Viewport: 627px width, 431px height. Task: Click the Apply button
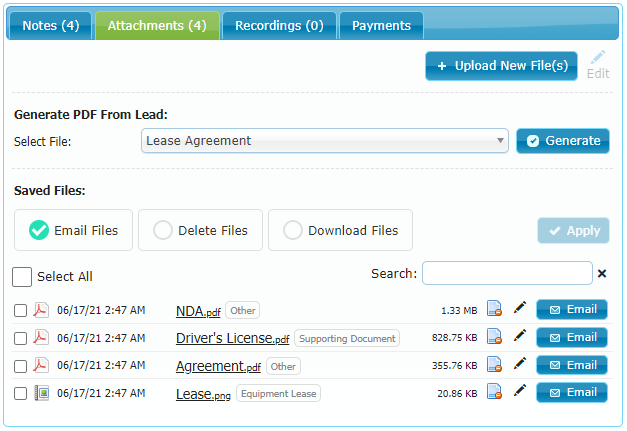click(x=573, y=231)
